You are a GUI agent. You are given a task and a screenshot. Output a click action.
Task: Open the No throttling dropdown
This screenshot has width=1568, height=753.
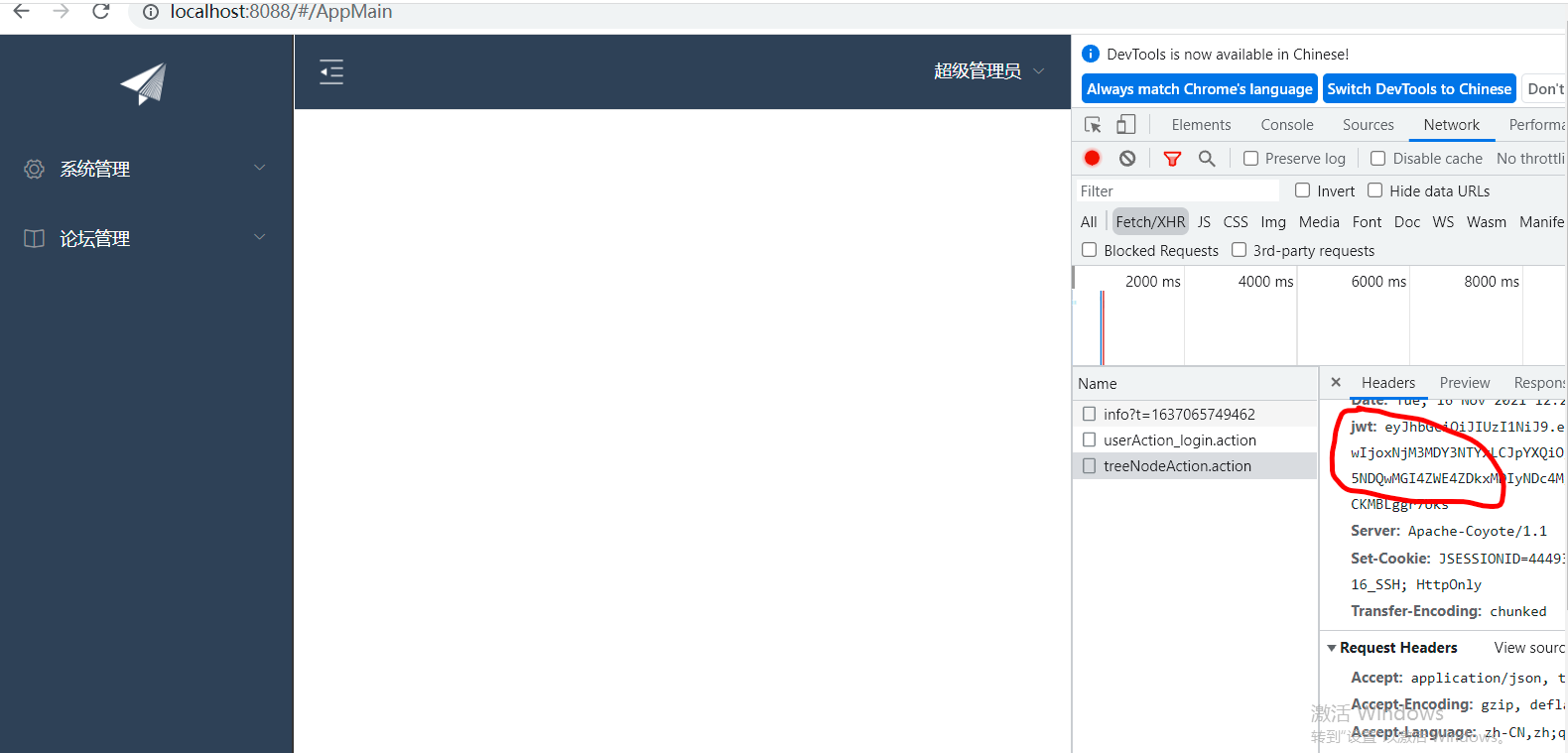(x=1531, y=159)
